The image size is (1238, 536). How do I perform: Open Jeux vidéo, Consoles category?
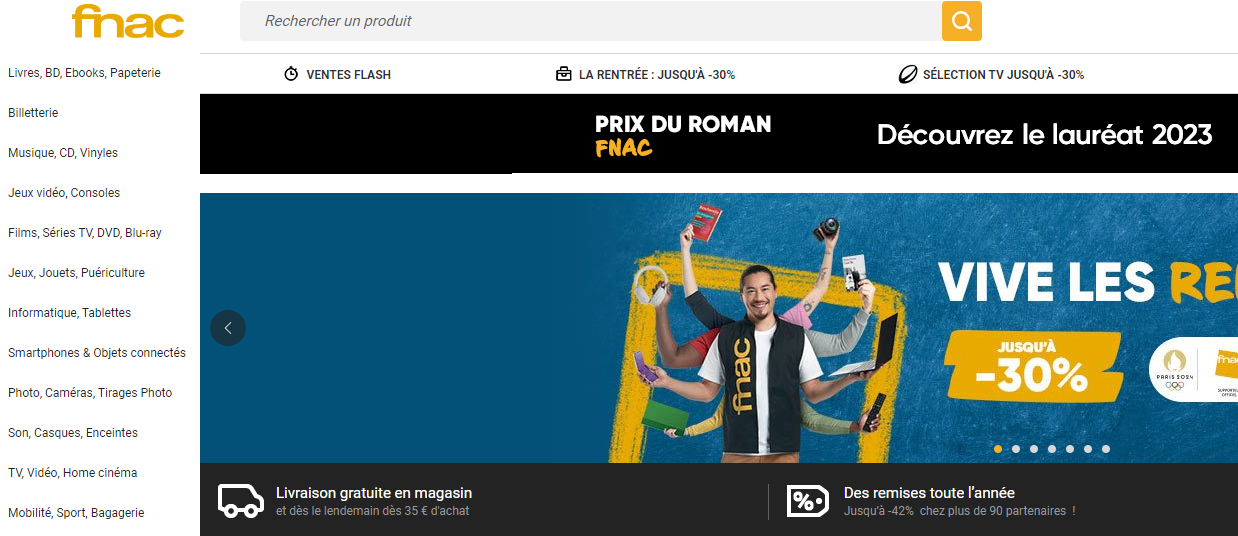(x=64, y=193)
